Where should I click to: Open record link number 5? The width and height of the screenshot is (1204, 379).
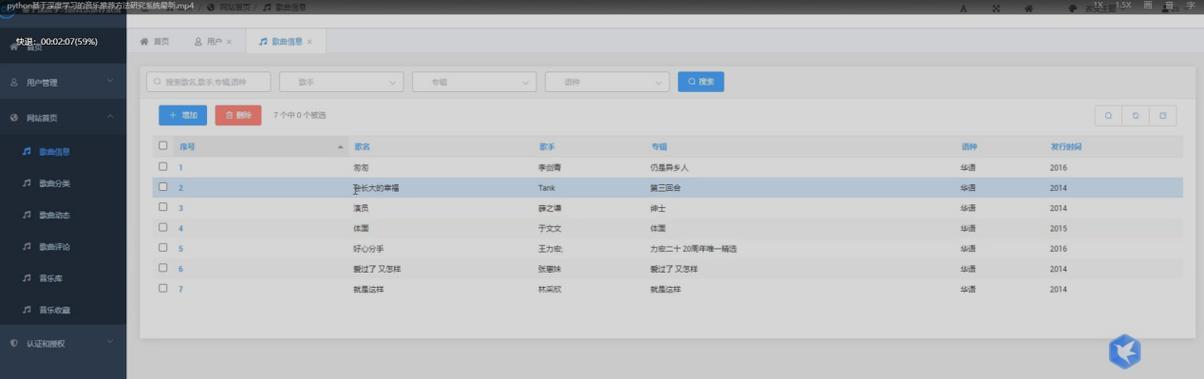tap(181, 249)
